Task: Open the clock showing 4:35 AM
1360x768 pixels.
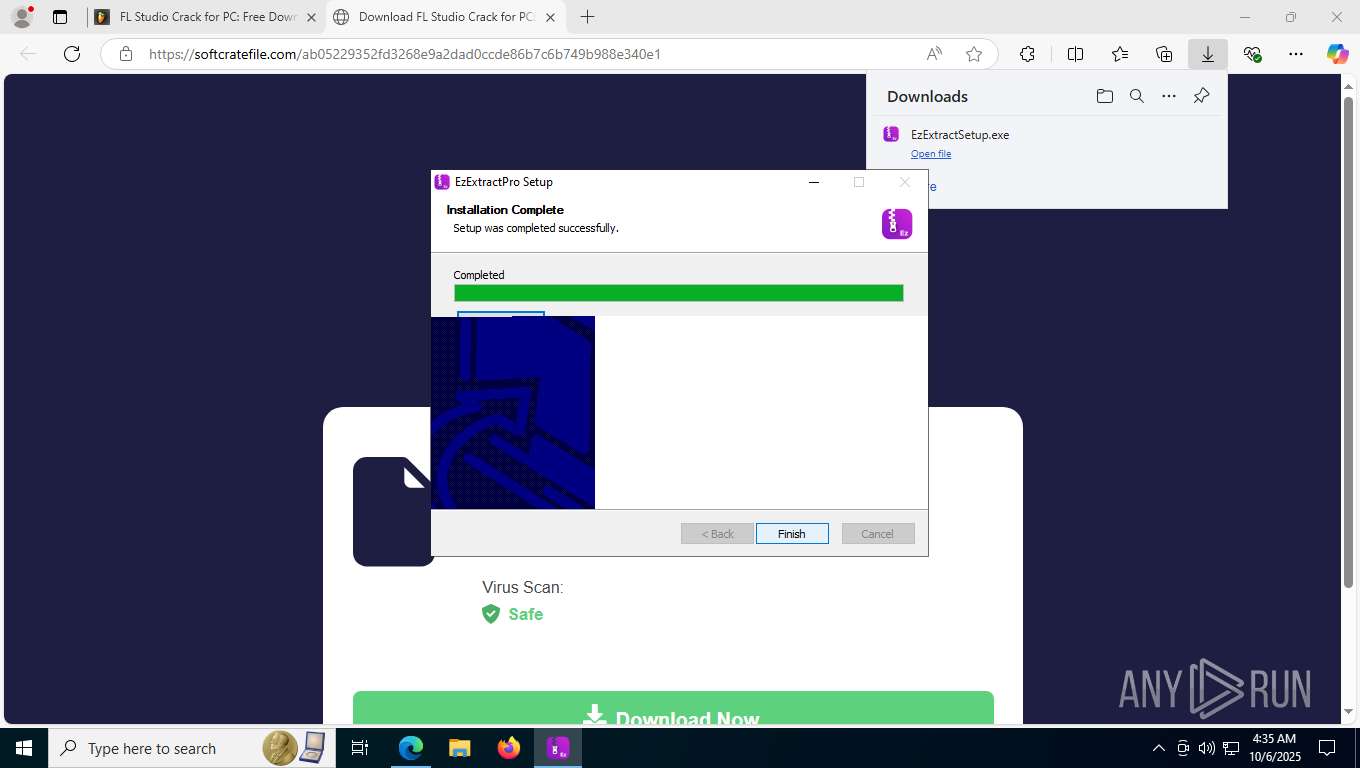Action: (x=1272, y=748)
